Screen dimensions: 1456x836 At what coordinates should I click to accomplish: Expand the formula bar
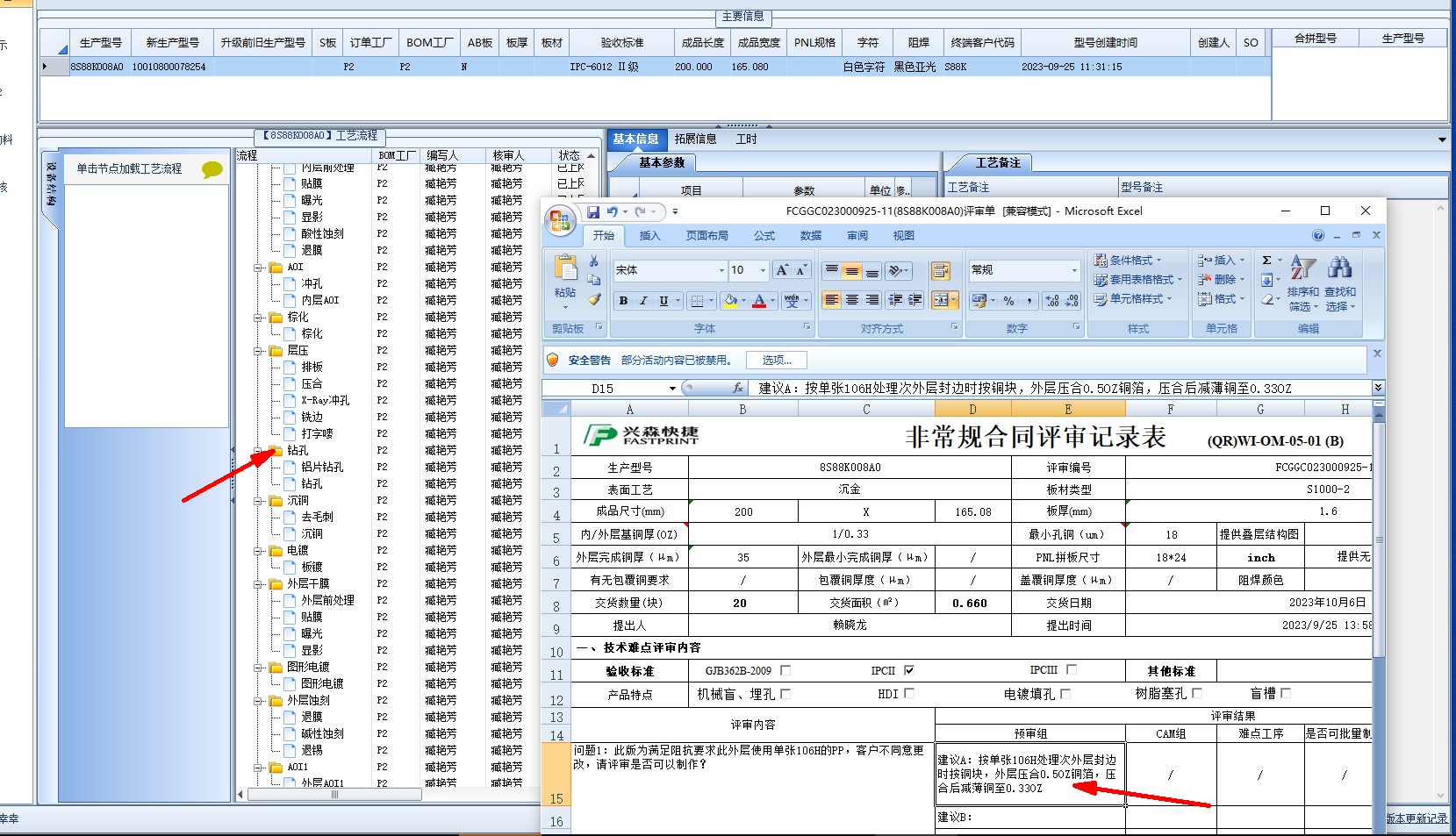[1378, 388]
